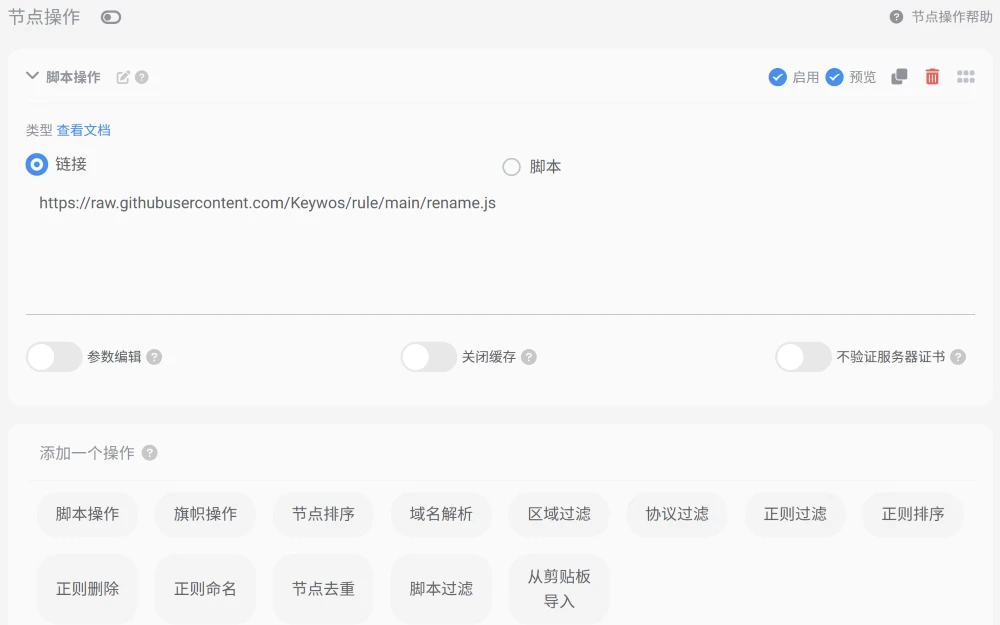Add a 正则命名 operation
The height and width of the screenshot is (625, 1000).
tap(205, 589)
